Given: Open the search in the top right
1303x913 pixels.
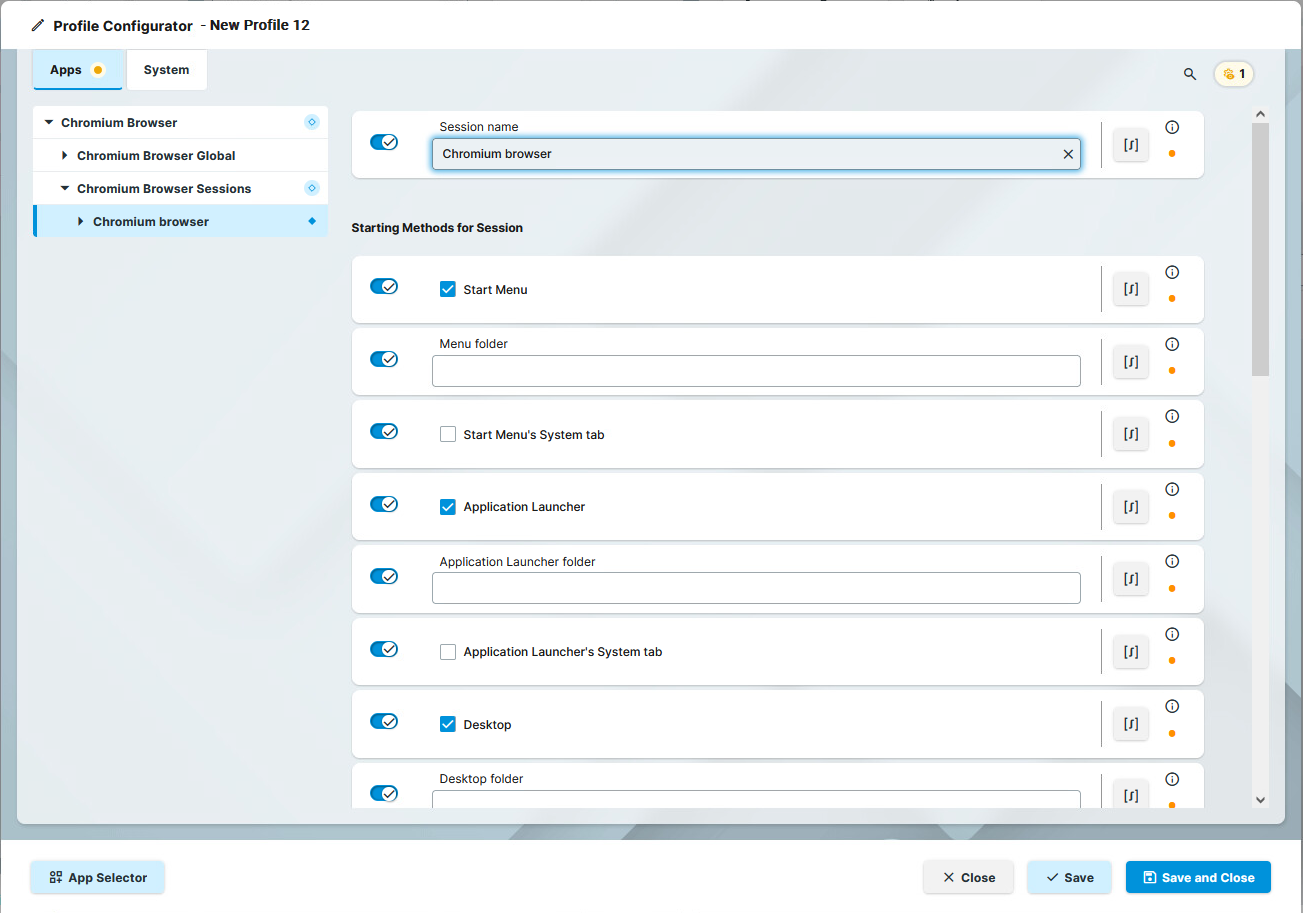Looking at the screenshot, I should tap(1189, 73).
